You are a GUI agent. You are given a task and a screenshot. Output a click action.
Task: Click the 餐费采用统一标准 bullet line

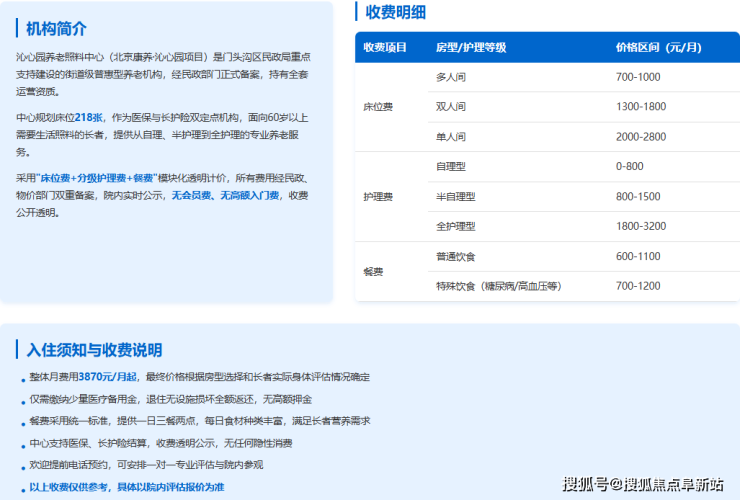pyautogui.click(x=200, y=421)
